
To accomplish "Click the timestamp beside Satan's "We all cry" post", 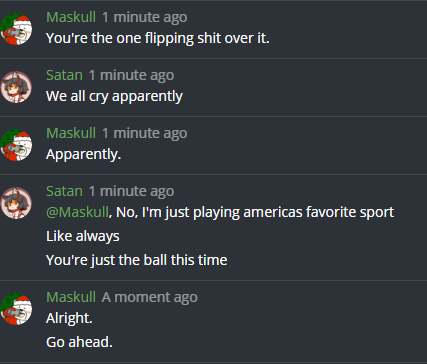I will pyautogui.click(x=131, y=75).
